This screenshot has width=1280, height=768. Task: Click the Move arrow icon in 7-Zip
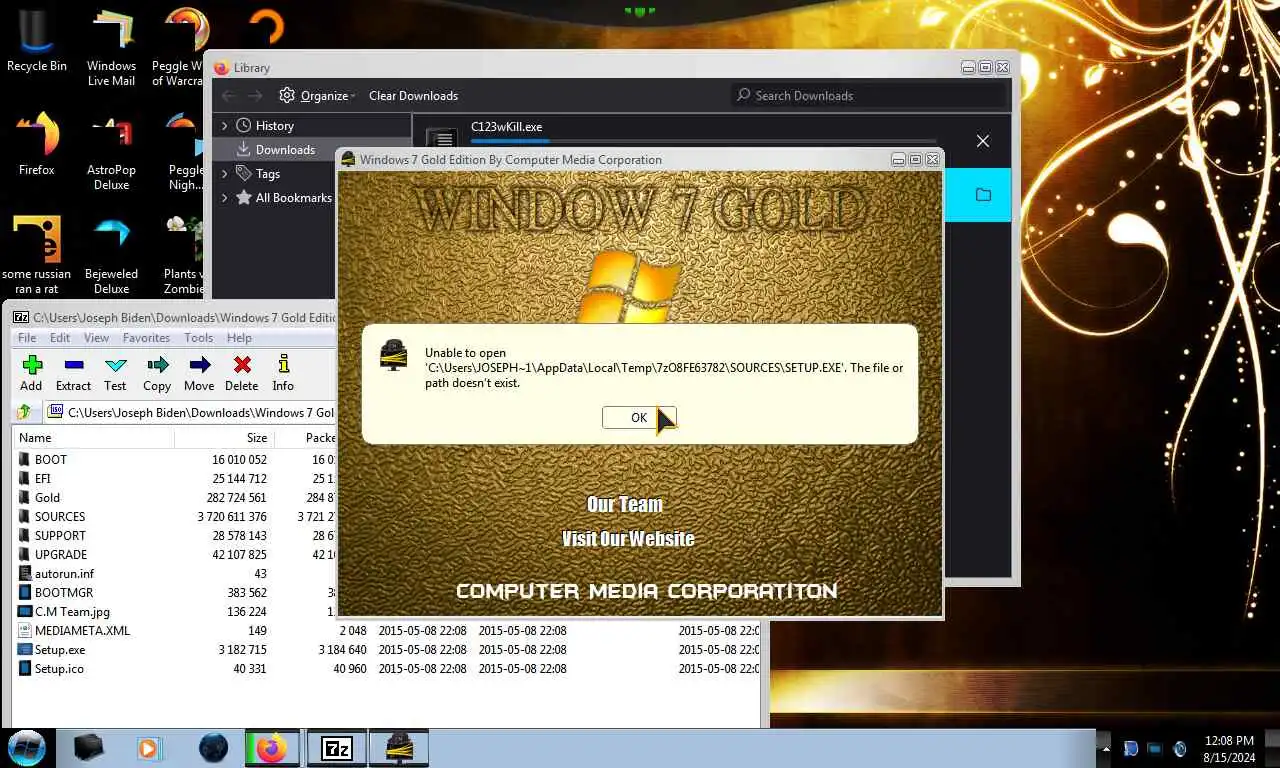tap(199, 365)
